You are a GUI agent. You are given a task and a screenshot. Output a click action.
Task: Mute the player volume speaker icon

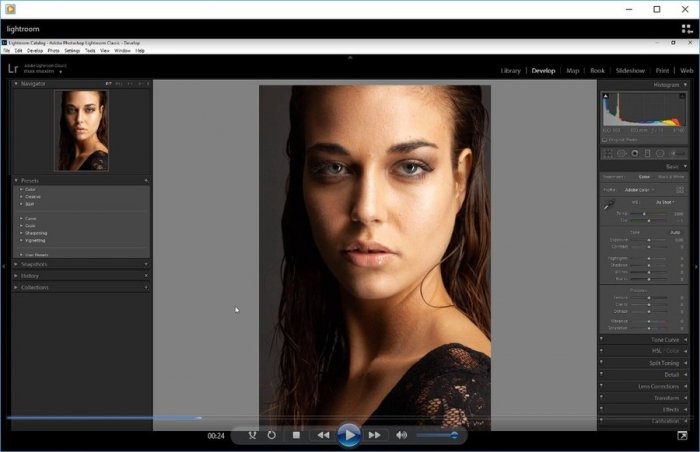click(401, 435)
